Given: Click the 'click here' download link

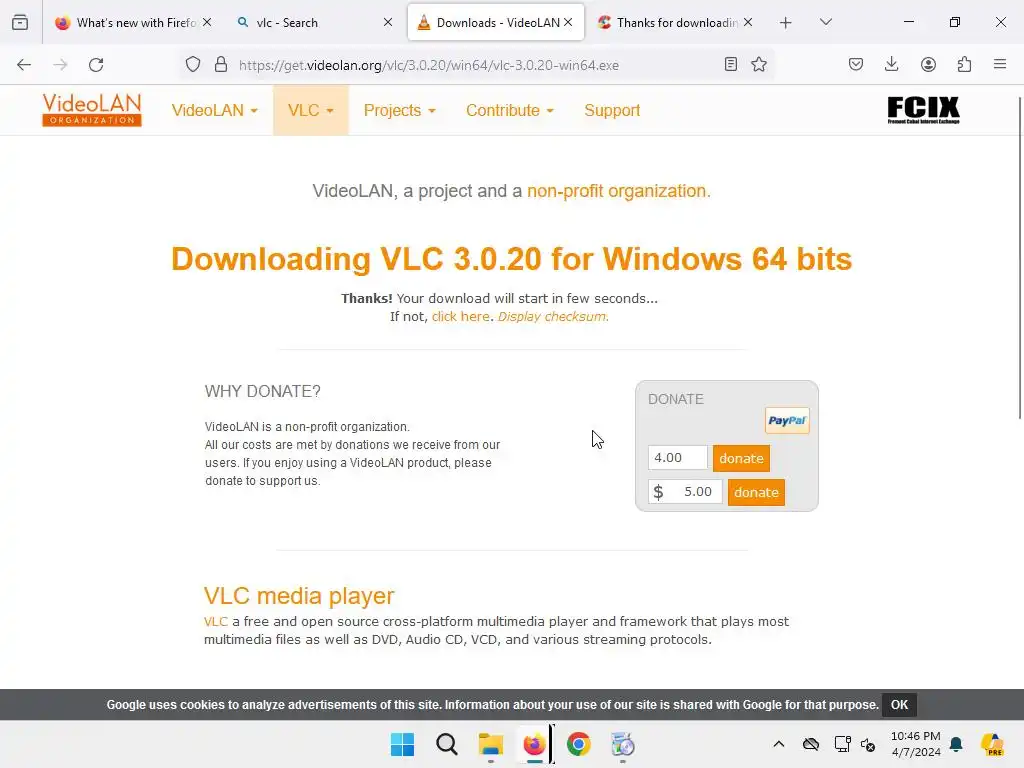Looking at the screenshot, I should 460,317.
